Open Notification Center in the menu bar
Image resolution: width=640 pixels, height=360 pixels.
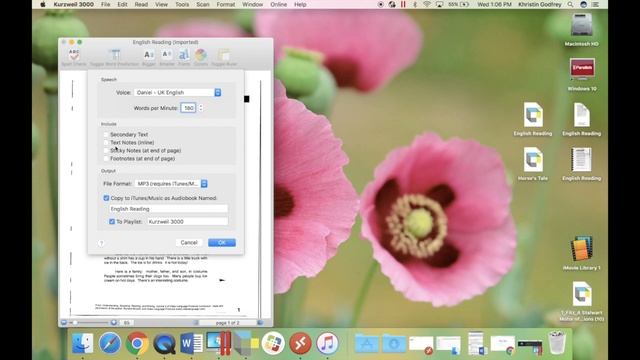[596, 4]
